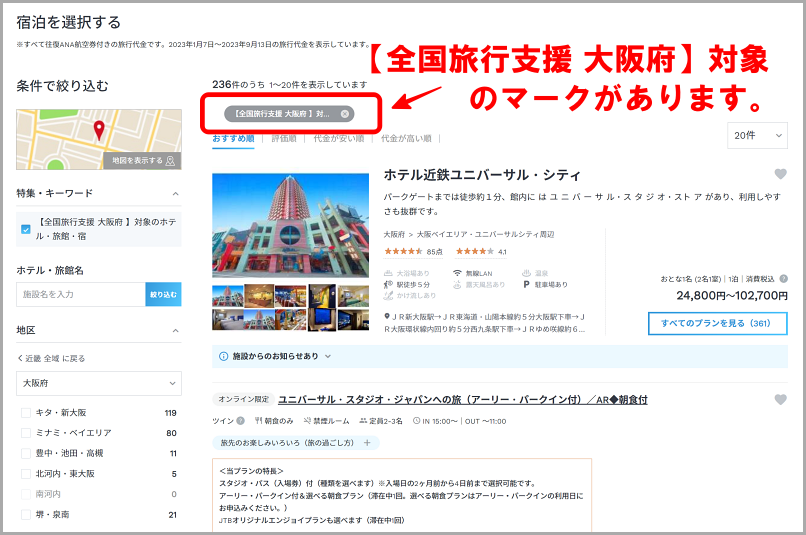Select the 評価順 sort tab

click(284, 139)
